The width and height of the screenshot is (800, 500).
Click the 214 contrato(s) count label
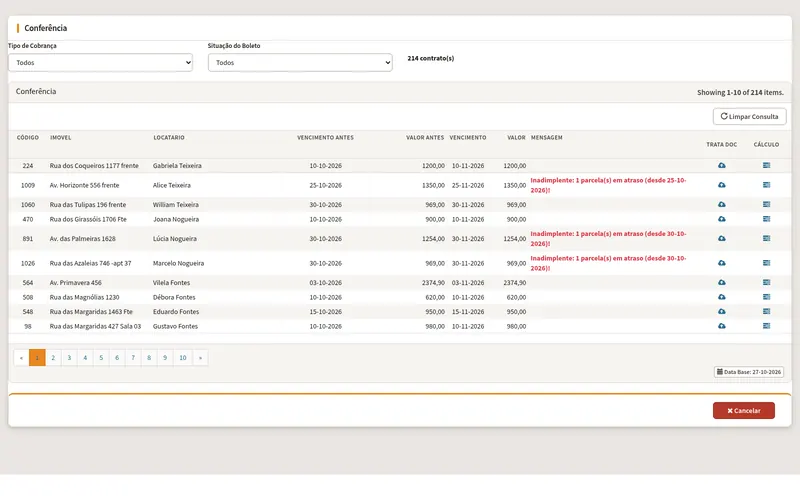point(431,58)
